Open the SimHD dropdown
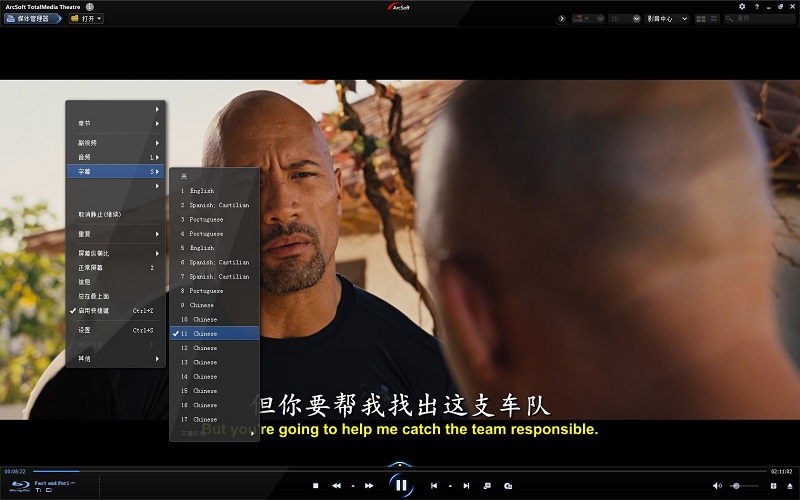The height and width of the screenshot is (500, 800). click(x=588, y=18)
